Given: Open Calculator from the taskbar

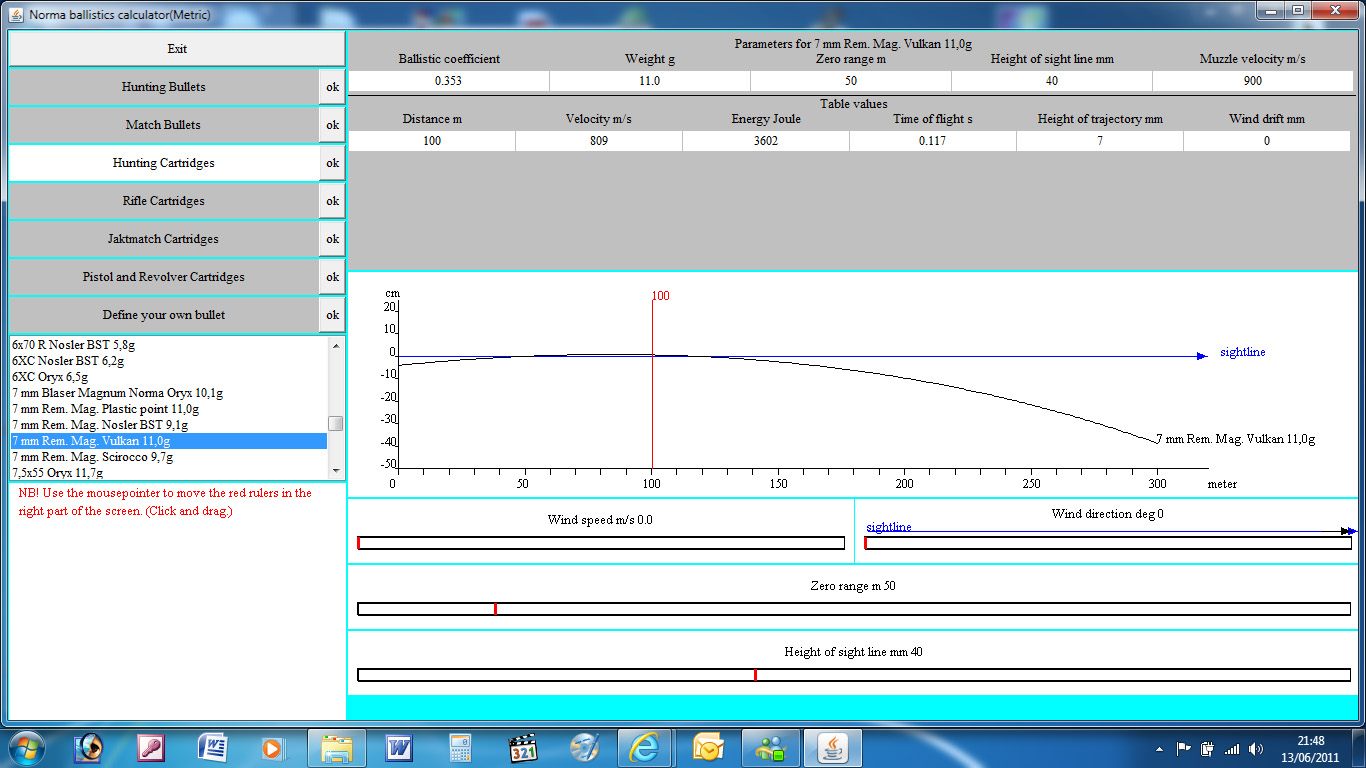Looking at the screenshot, I should click(461, 747).
